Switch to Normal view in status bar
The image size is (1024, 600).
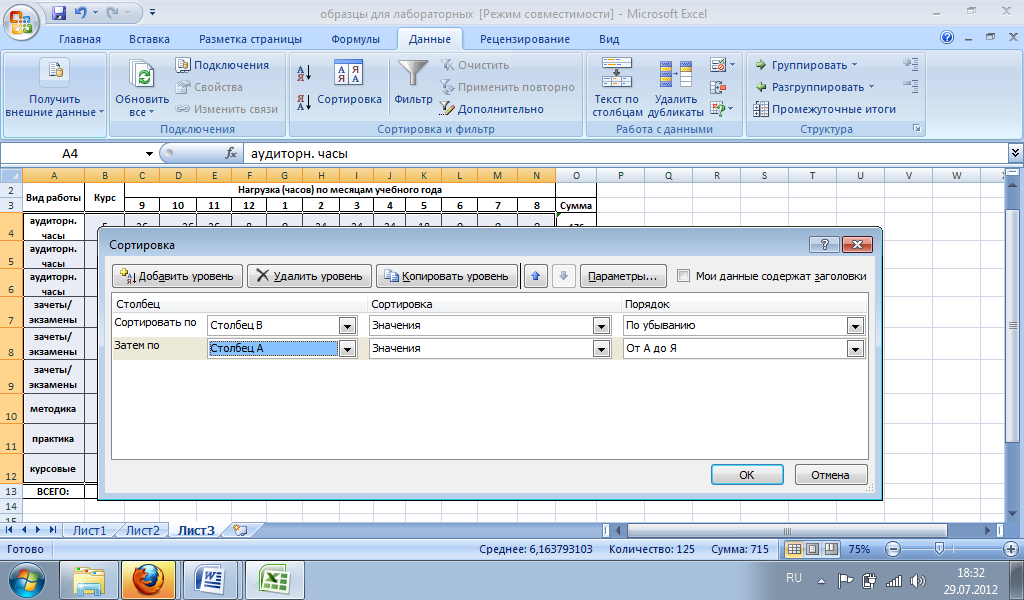pyautogui.click(x=793, y=549)
